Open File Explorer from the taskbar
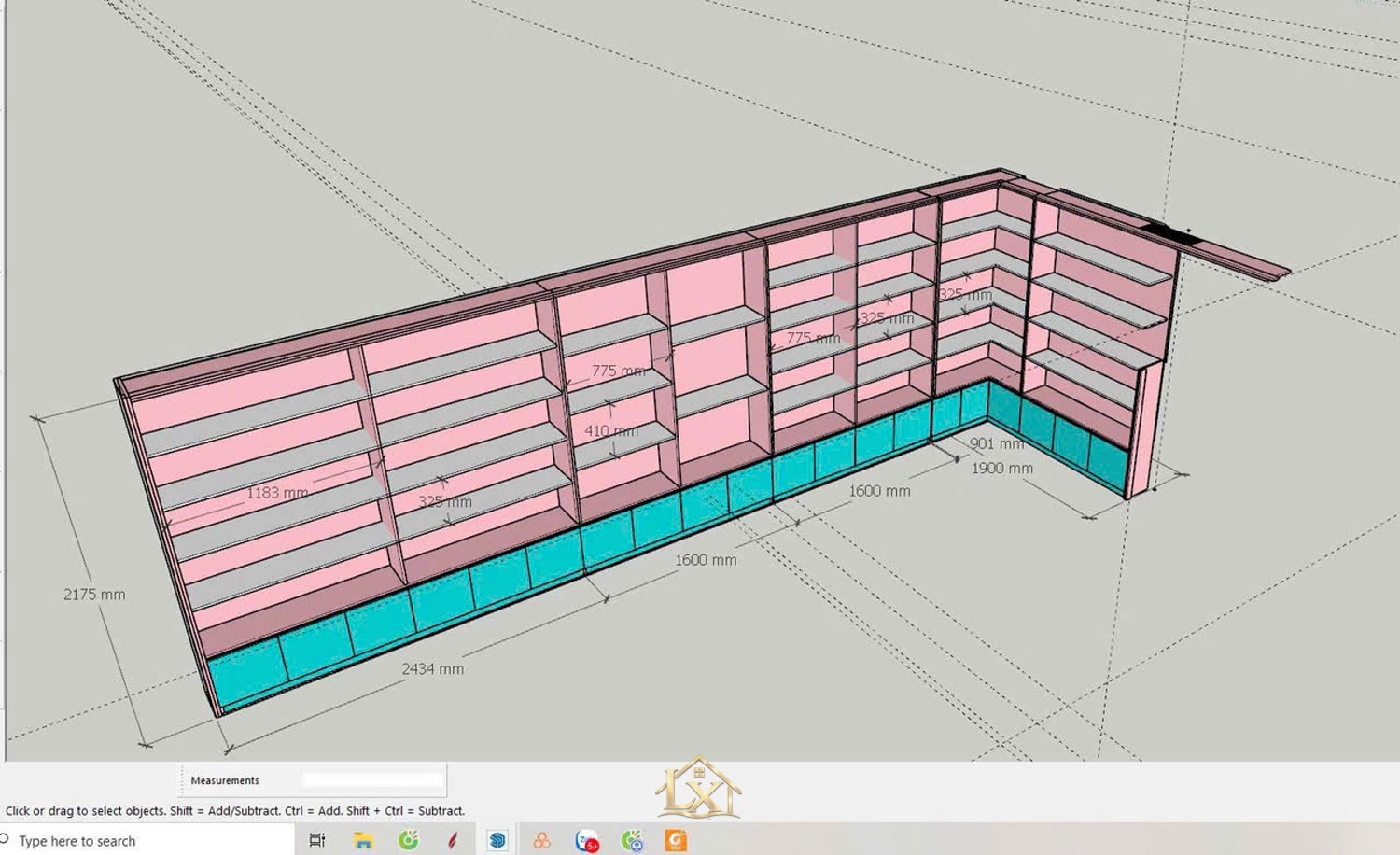Screen dimensions: 1400x855 363,840
